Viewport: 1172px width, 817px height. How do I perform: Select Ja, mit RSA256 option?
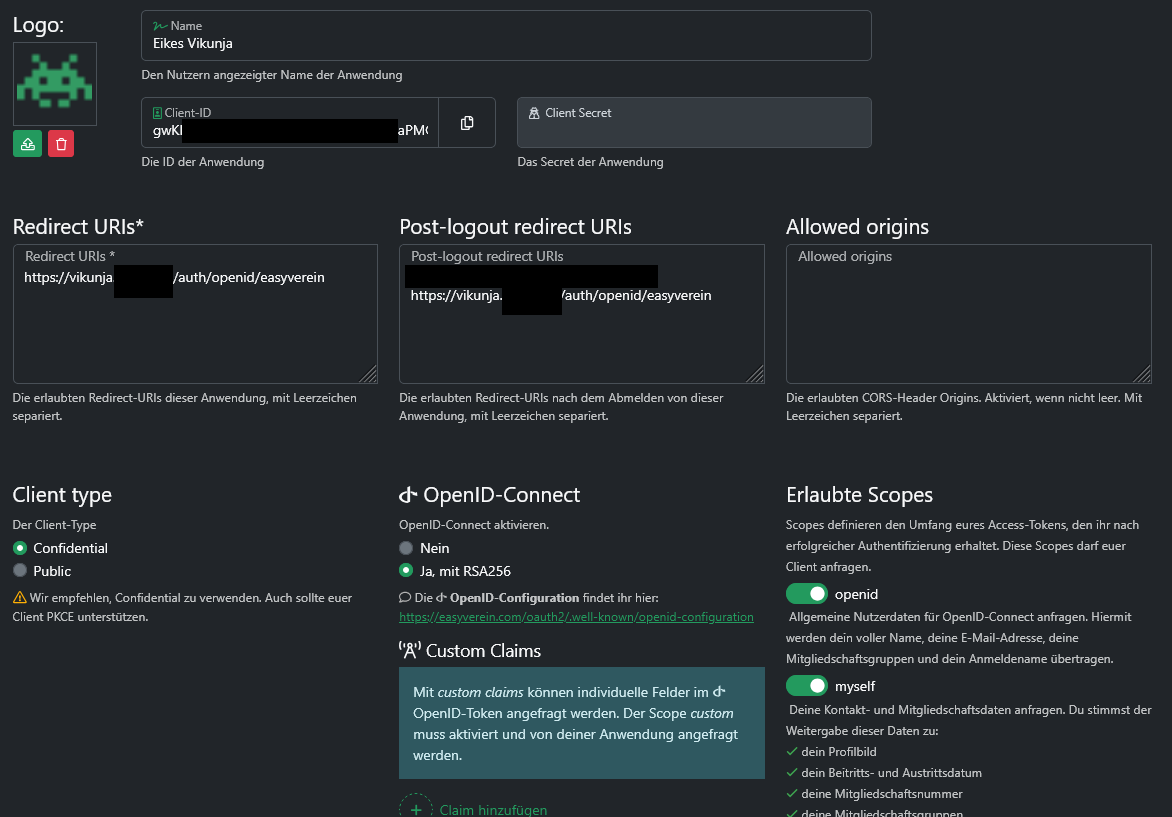(406, 571)
